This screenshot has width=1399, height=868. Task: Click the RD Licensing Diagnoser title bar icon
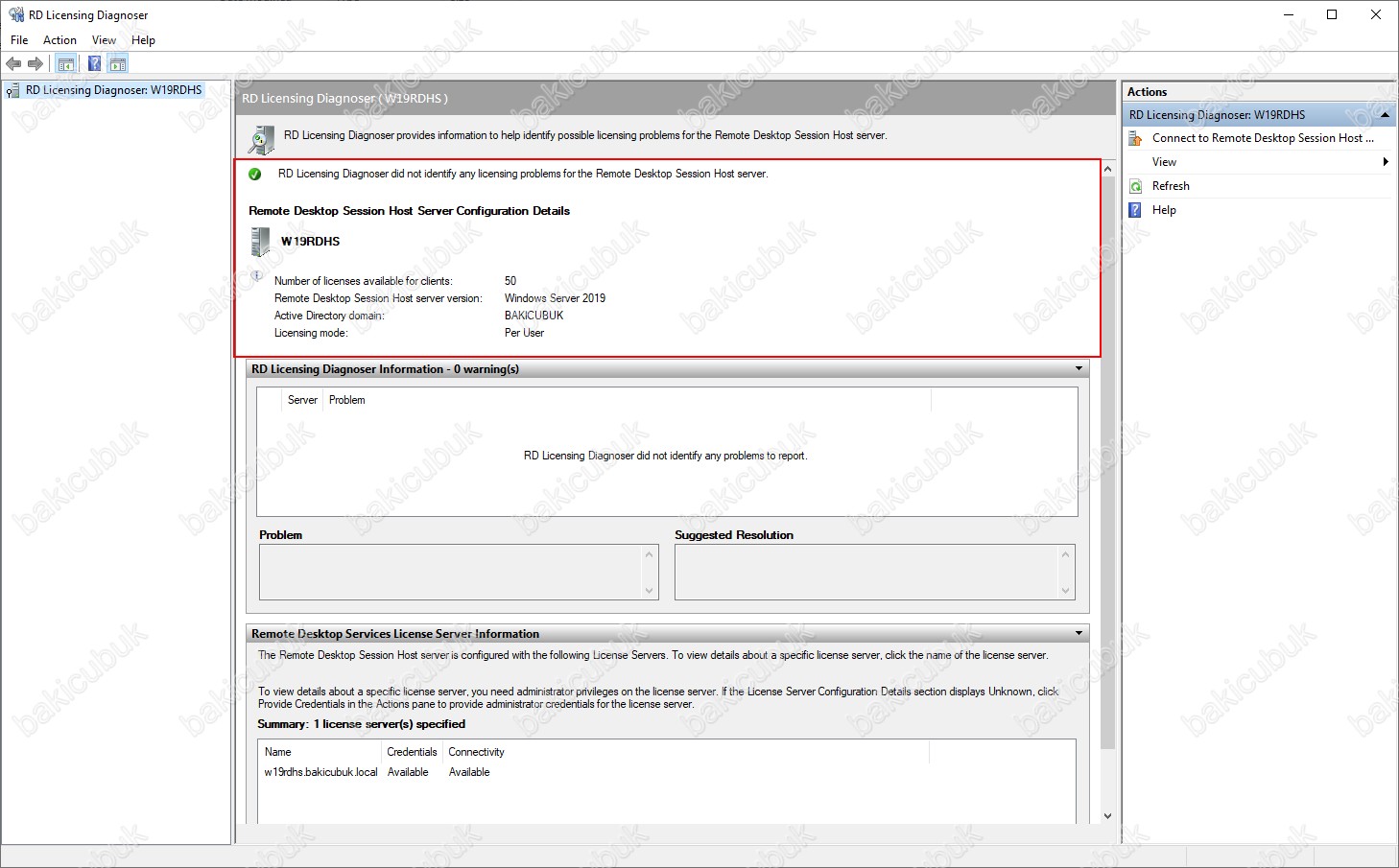[16, 14]
